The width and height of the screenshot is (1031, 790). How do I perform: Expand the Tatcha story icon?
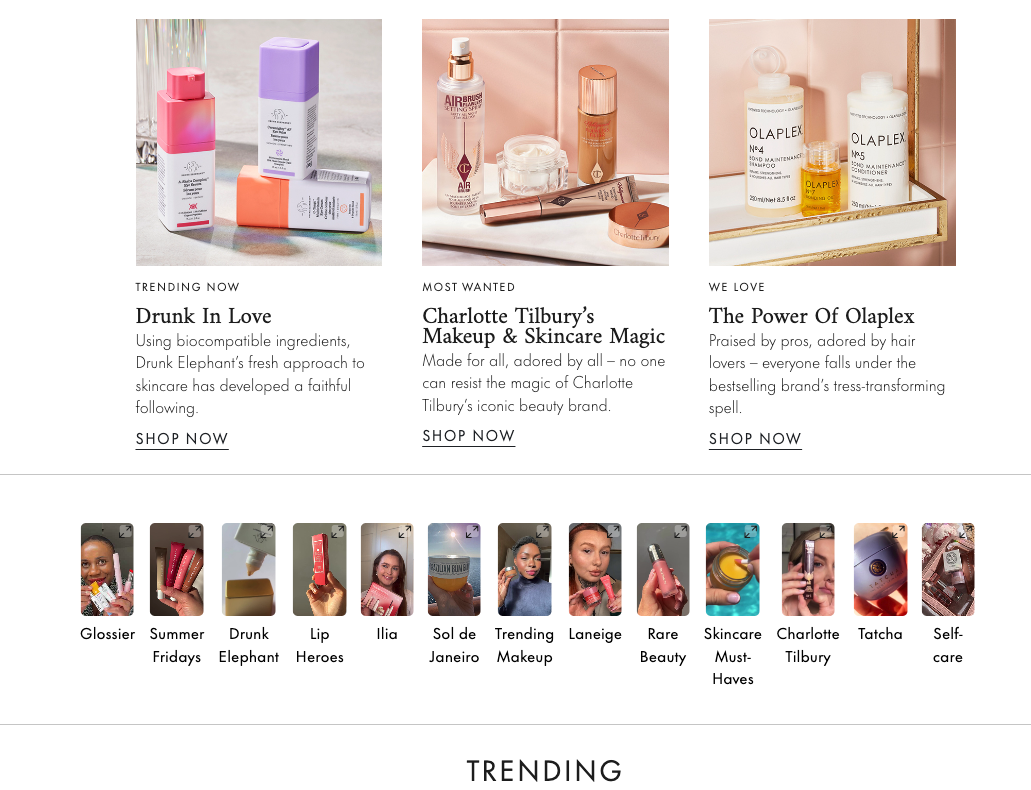(x=898, y=532)
